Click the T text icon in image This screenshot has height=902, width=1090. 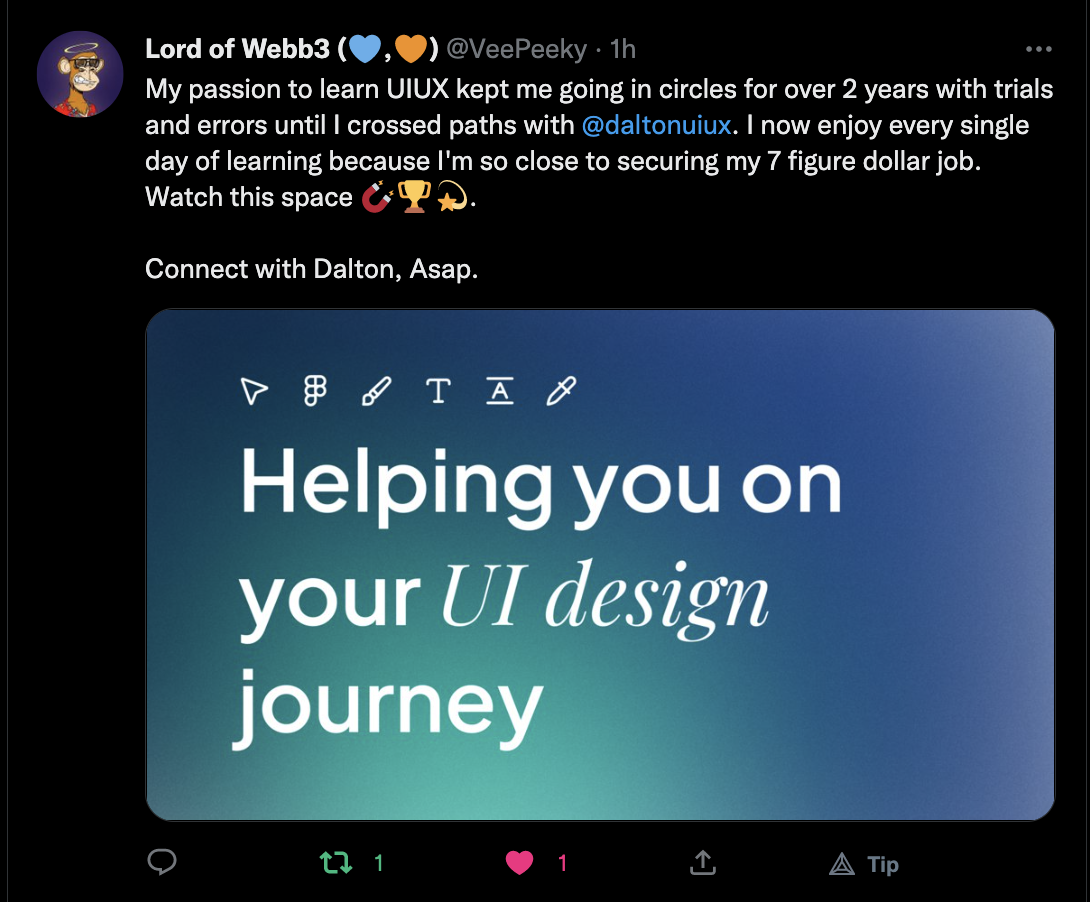438,391
